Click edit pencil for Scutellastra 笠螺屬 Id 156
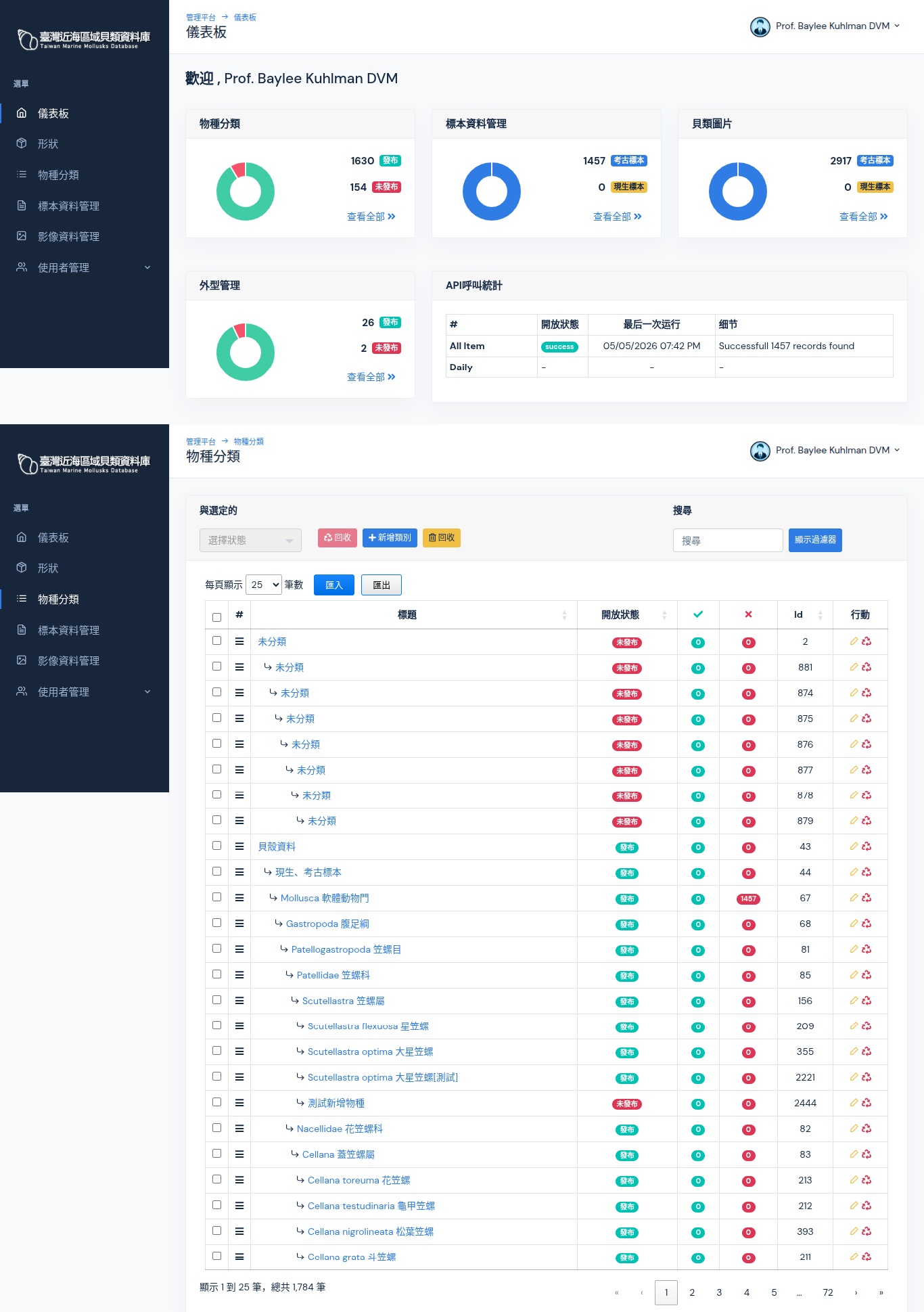924x1312 pixels. [x=854, y=1001]
